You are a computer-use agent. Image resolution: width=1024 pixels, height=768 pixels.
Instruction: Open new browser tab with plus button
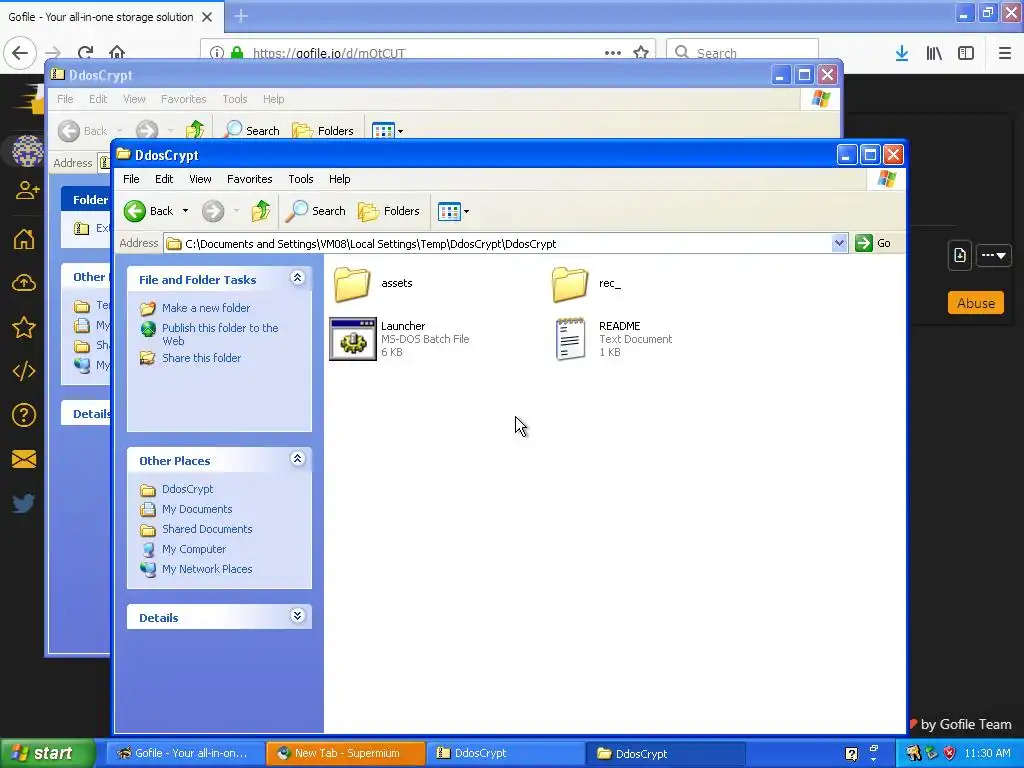[241, 16]
